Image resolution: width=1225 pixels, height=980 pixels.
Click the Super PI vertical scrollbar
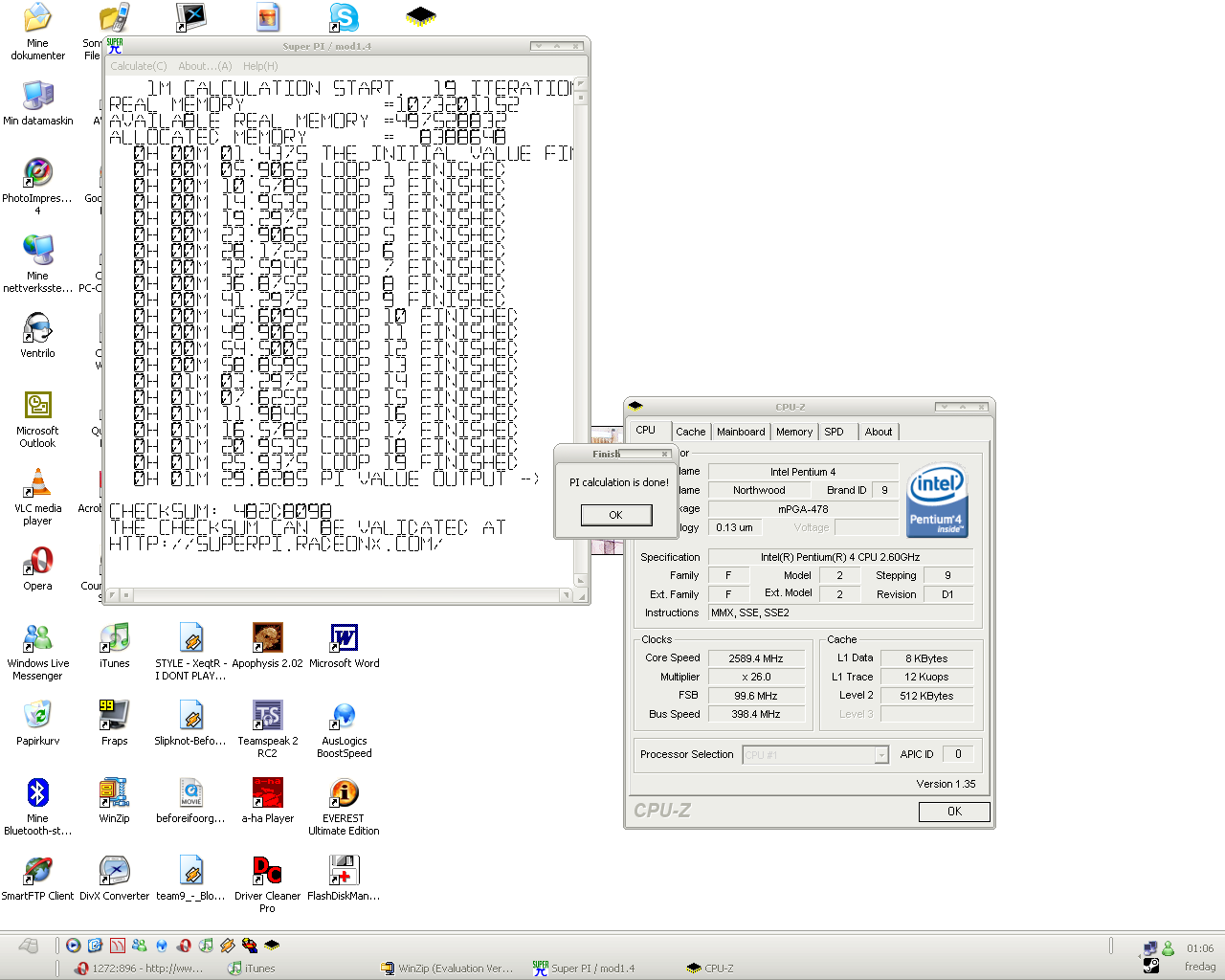[x=580, y=332]
